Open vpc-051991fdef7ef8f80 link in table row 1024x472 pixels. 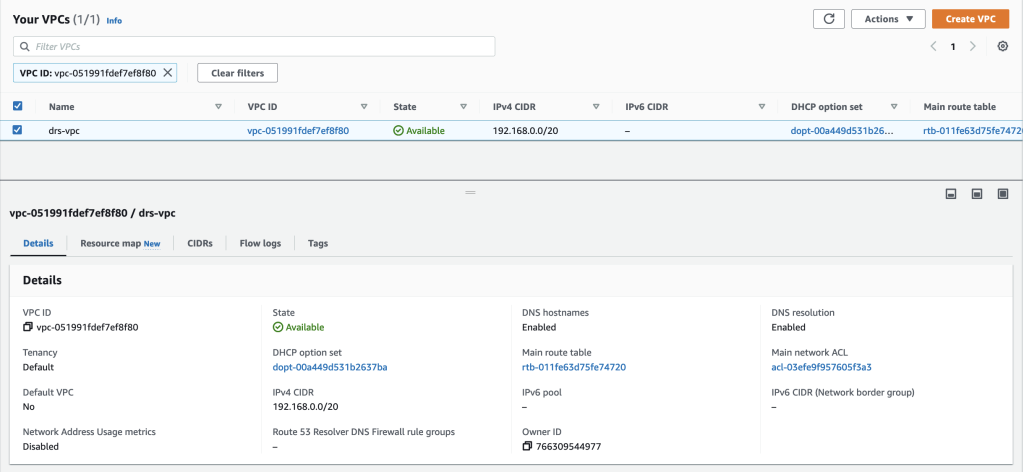[298, 131]
